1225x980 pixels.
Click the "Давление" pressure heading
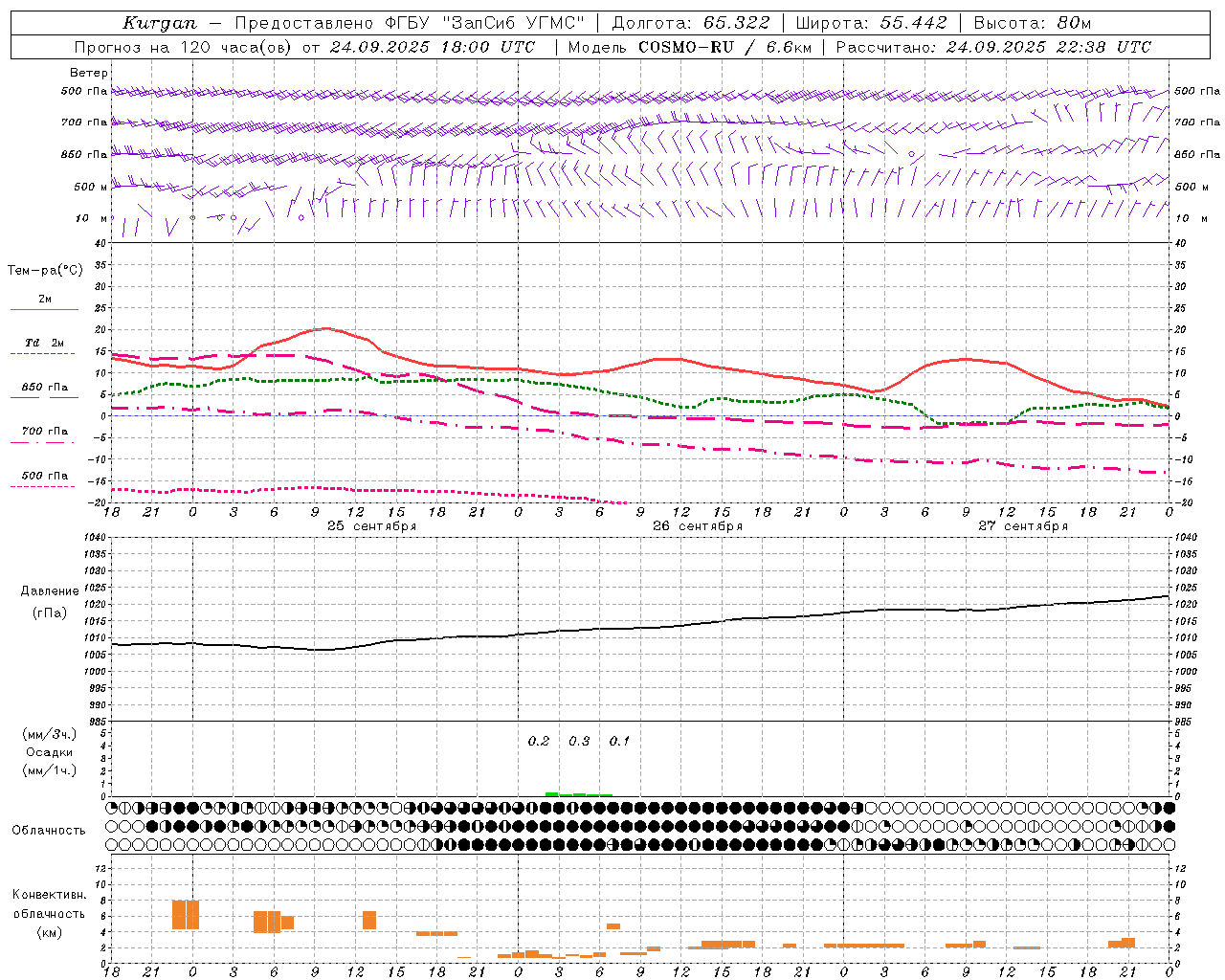(x=50, y=590)
